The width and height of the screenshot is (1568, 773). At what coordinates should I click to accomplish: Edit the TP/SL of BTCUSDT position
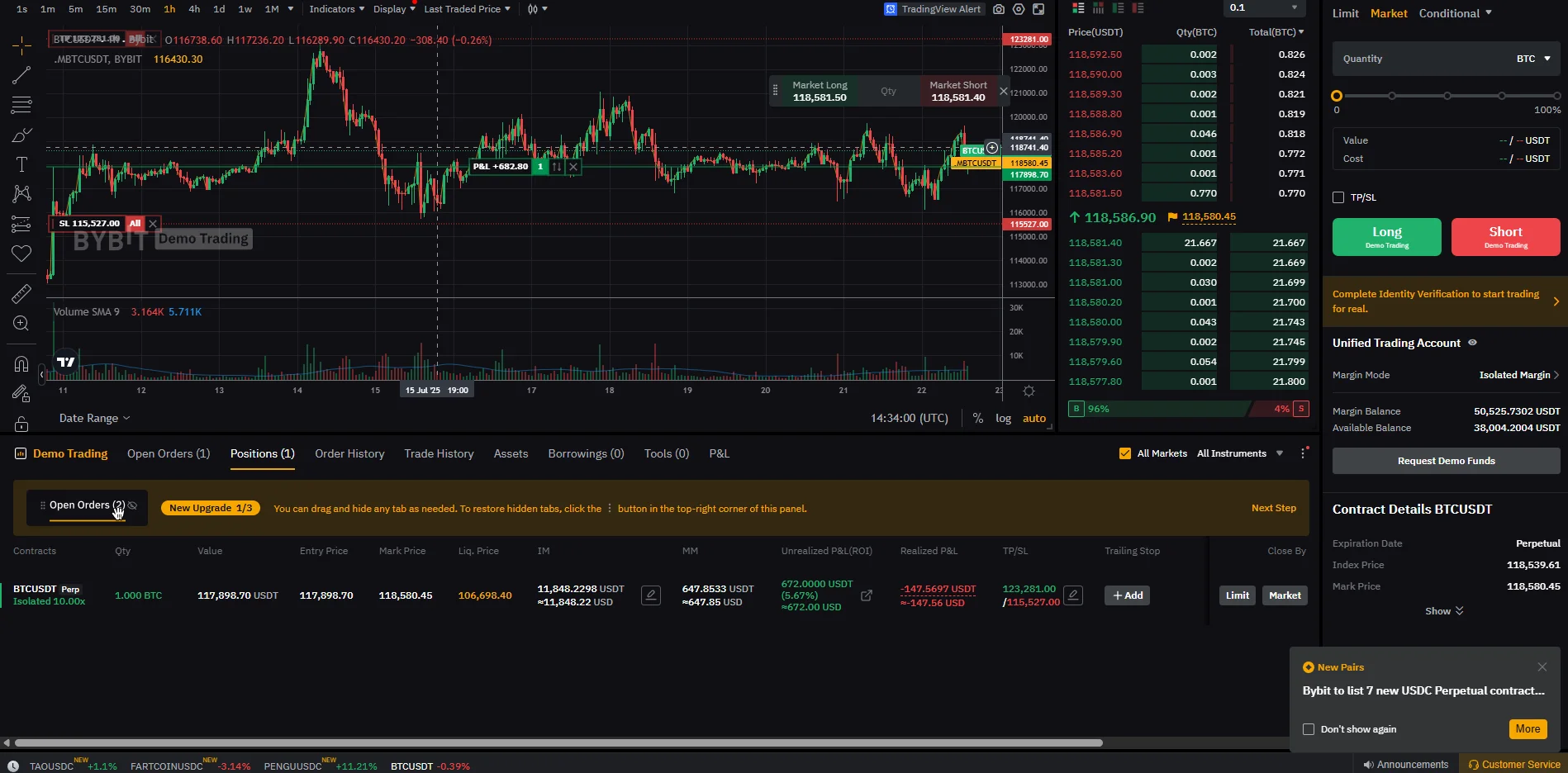pyautogui.click(x=1073, y=595)
